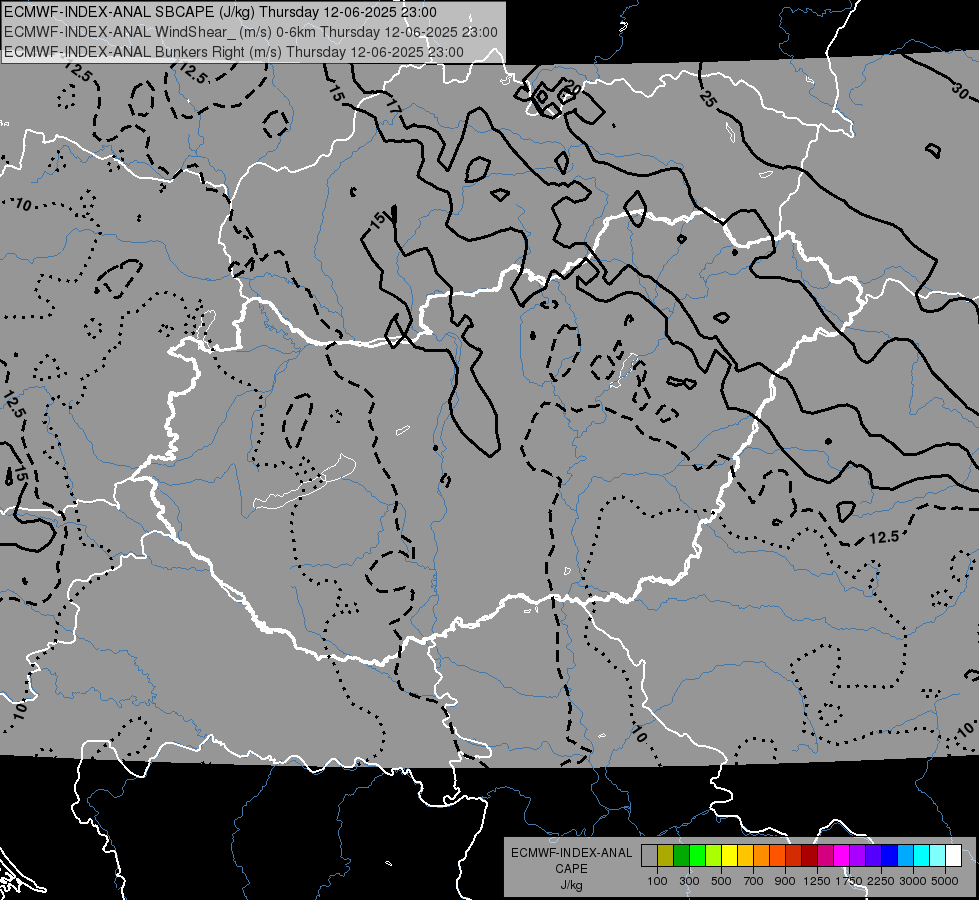
Task: Click the dark red swatch ending at 1250
Action: 809,856
